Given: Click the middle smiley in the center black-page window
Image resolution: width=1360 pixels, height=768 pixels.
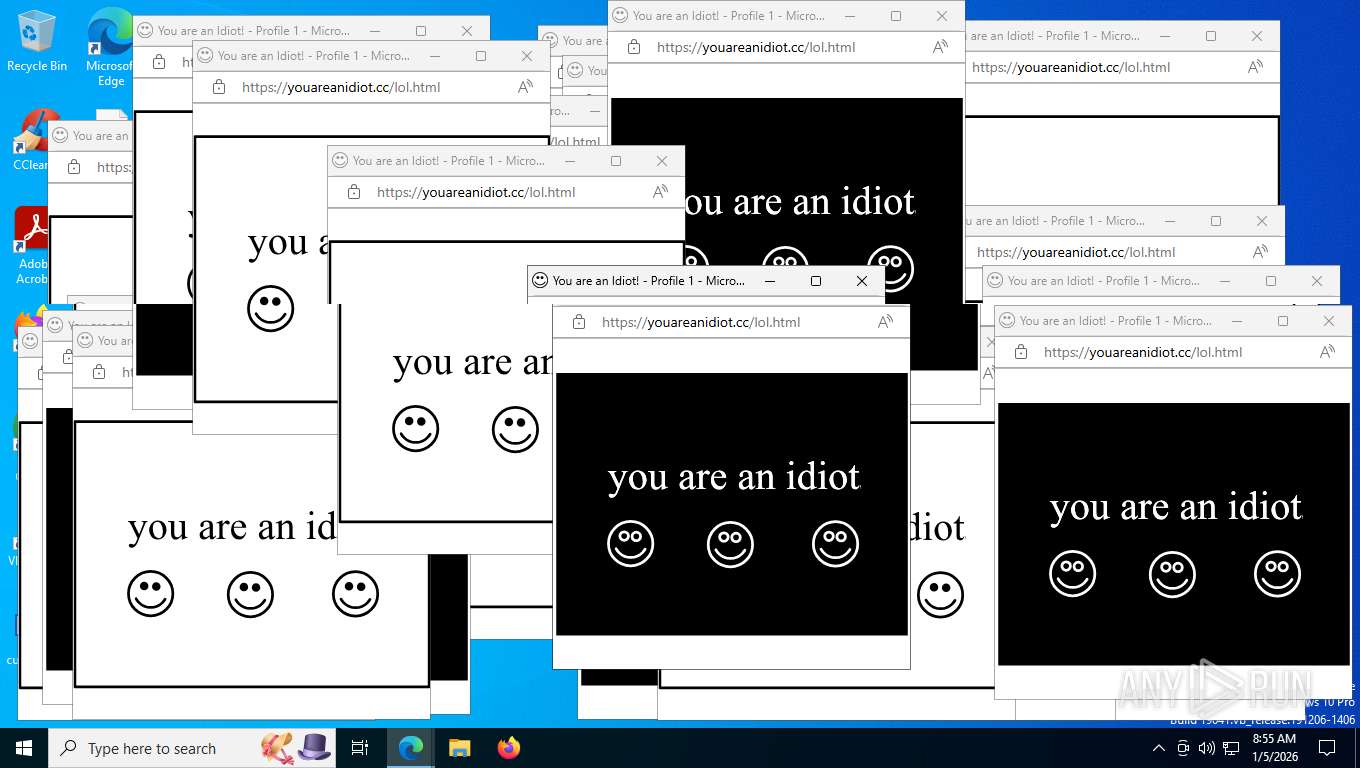Looking at the screenshot, I should [730, 545].
